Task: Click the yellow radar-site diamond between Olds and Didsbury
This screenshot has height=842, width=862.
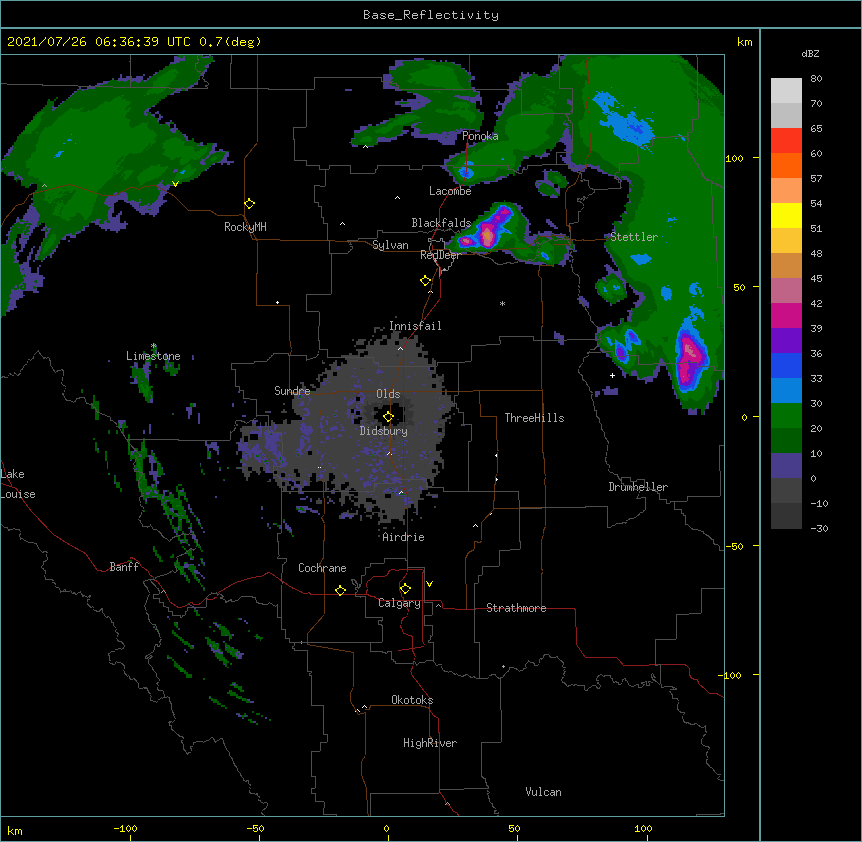Action: (388, 417)
